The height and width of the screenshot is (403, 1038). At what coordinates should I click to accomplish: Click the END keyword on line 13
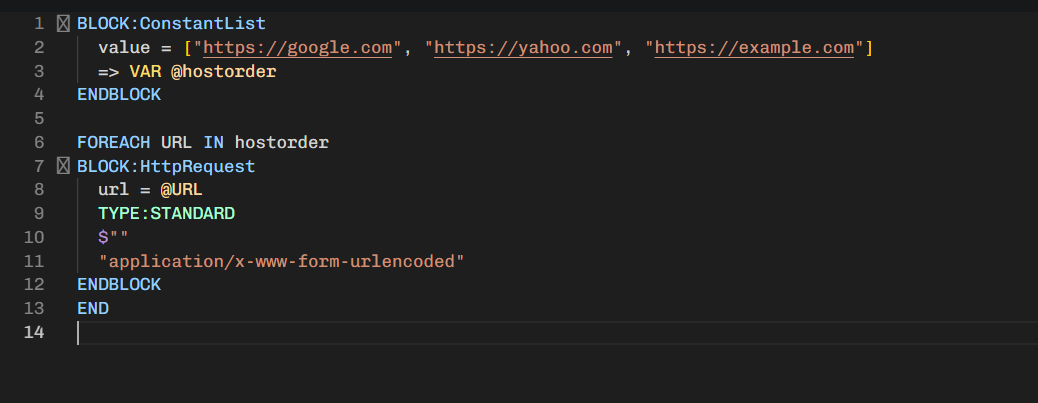tap(93, 308)
